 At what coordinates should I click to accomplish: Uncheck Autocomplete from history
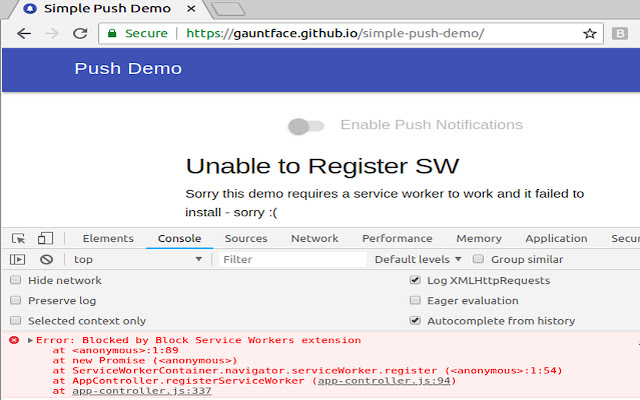(415, 321)
